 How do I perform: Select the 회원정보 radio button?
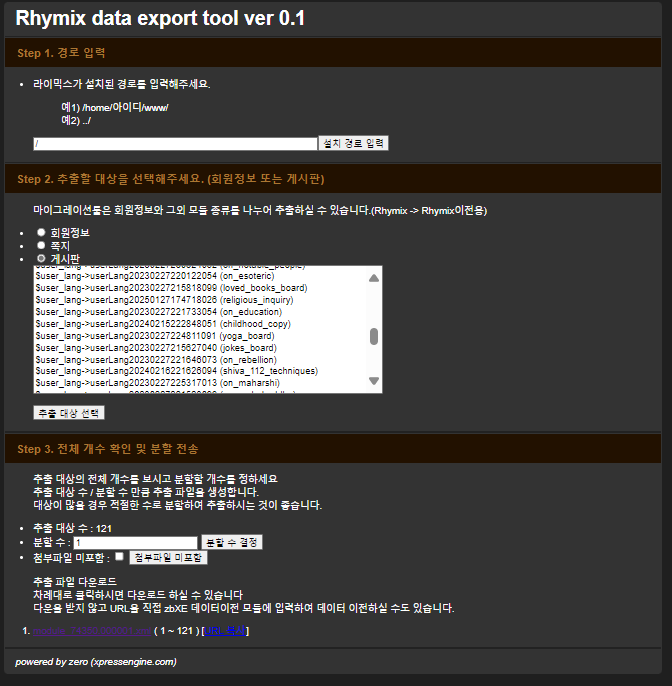[x=41, y=232]
